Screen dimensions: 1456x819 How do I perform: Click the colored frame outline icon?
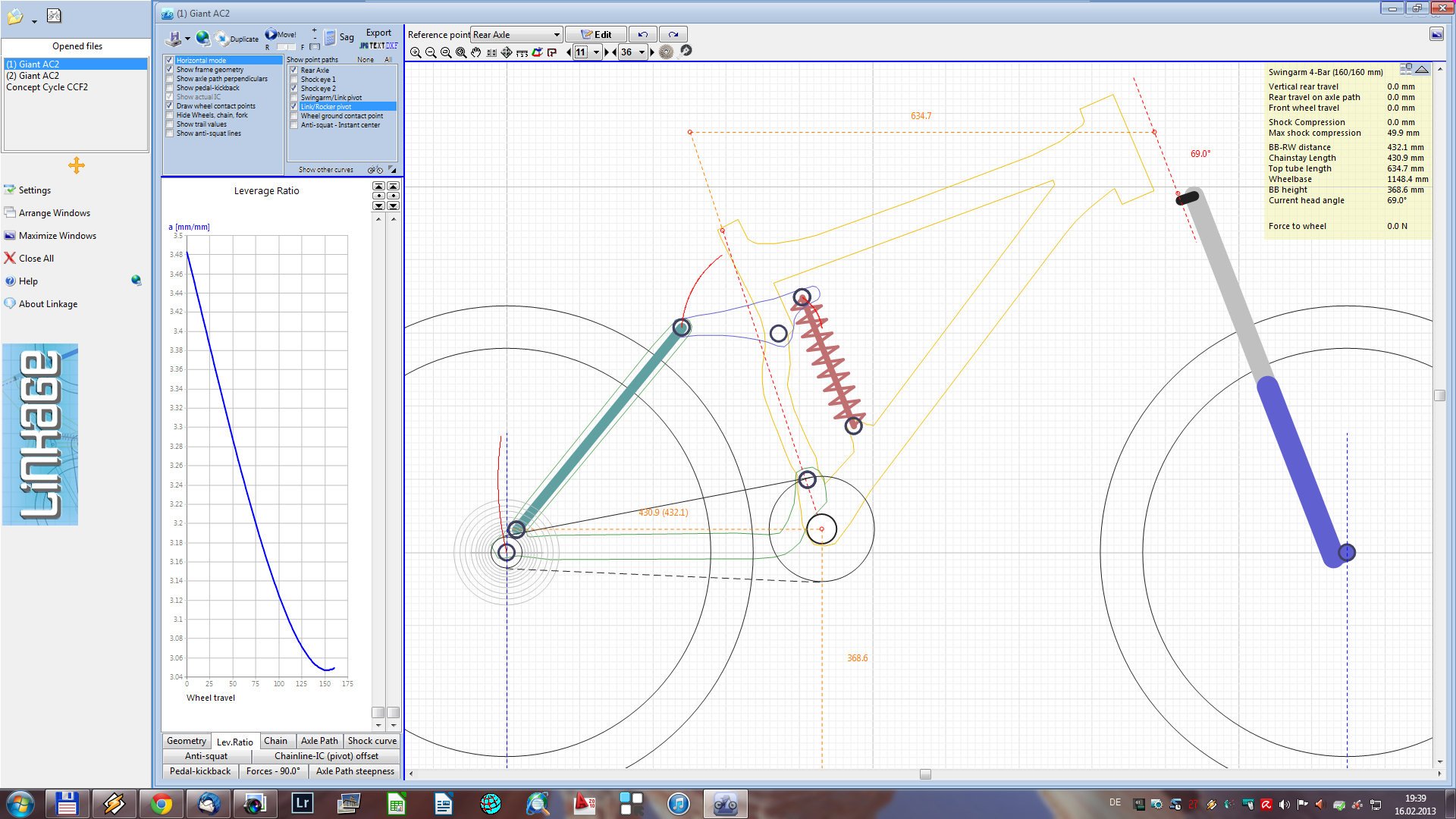tap(537, 52)
